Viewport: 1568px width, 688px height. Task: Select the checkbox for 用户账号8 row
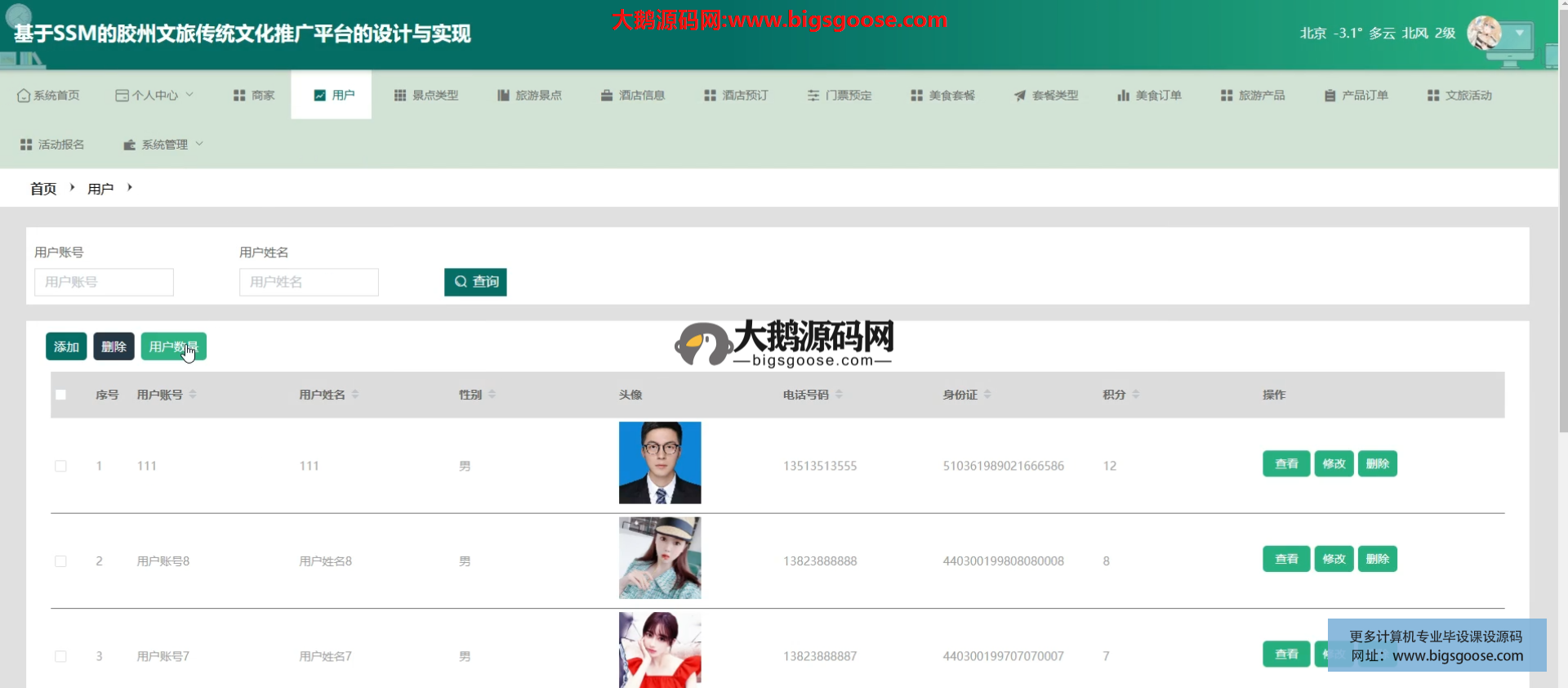pyautogui.click(x=60, y=561)
